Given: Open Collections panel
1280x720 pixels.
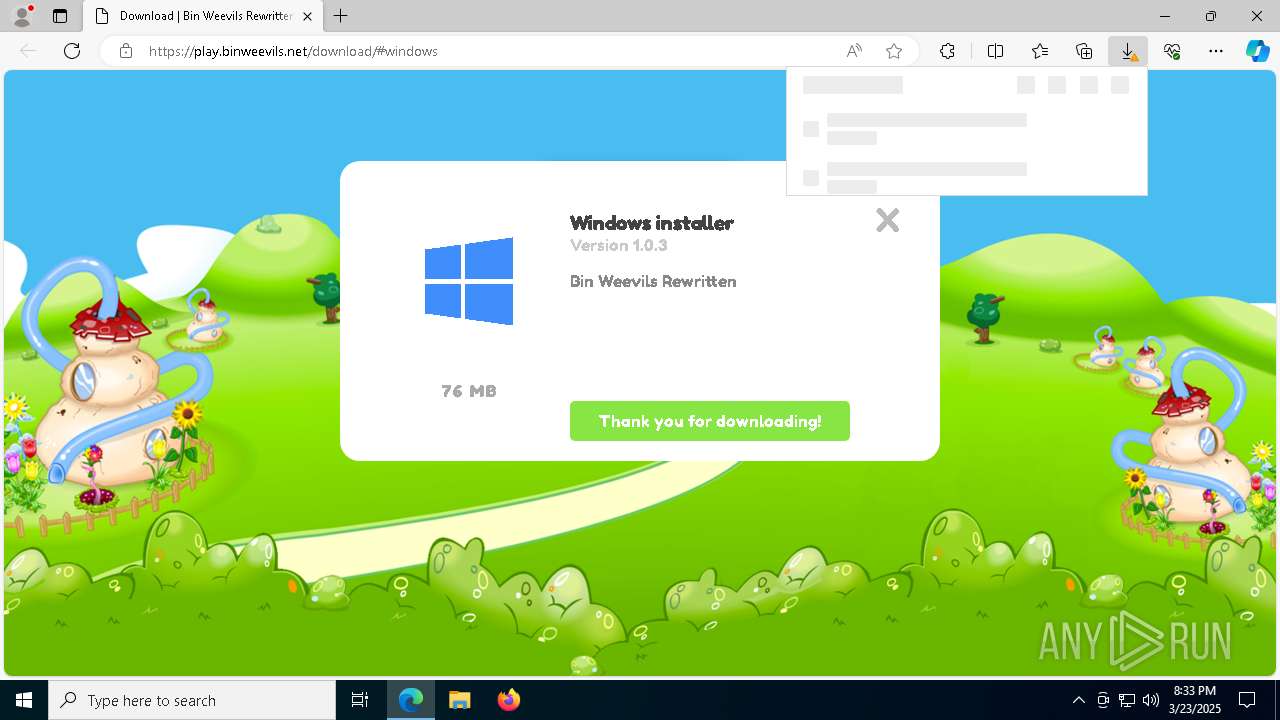Looking at the screenshot, I should tap(1084, 51).
